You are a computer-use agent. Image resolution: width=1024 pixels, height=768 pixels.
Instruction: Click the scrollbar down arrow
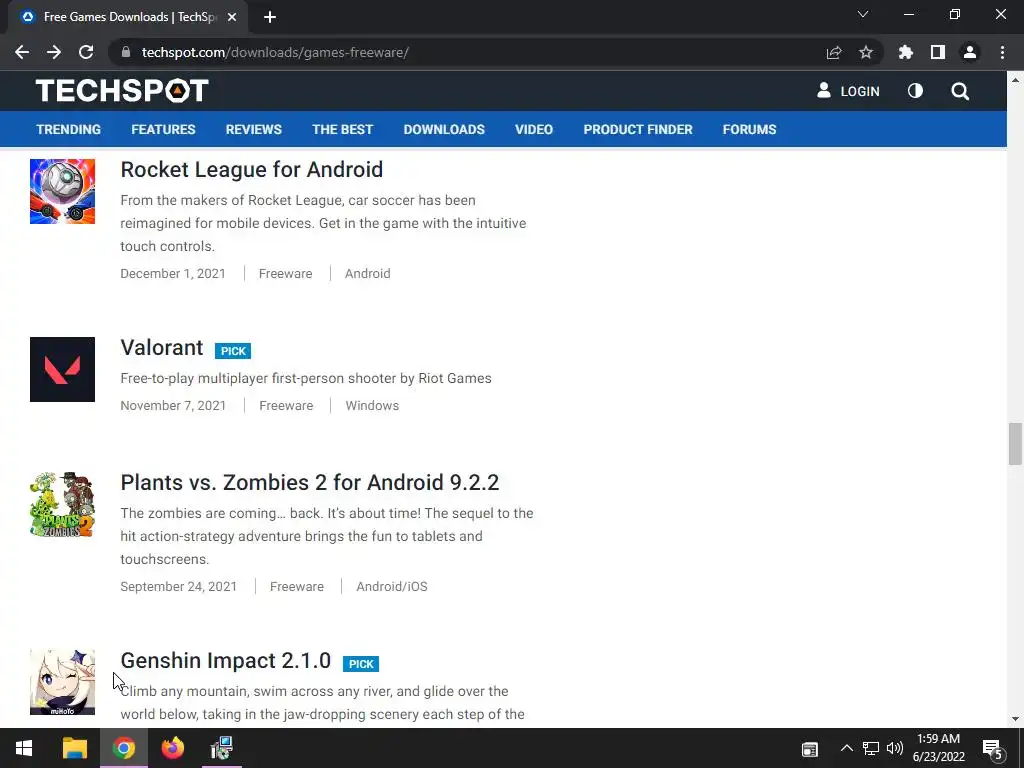1015,719
